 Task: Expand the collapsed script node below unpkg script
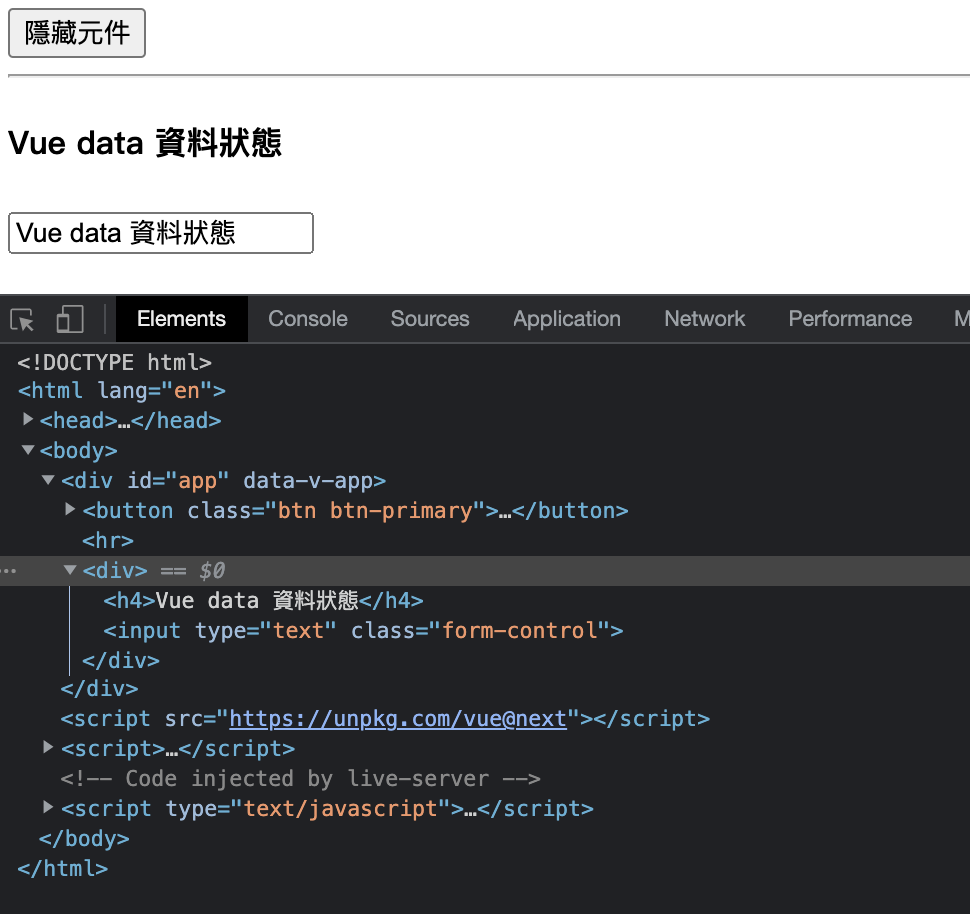48,748
